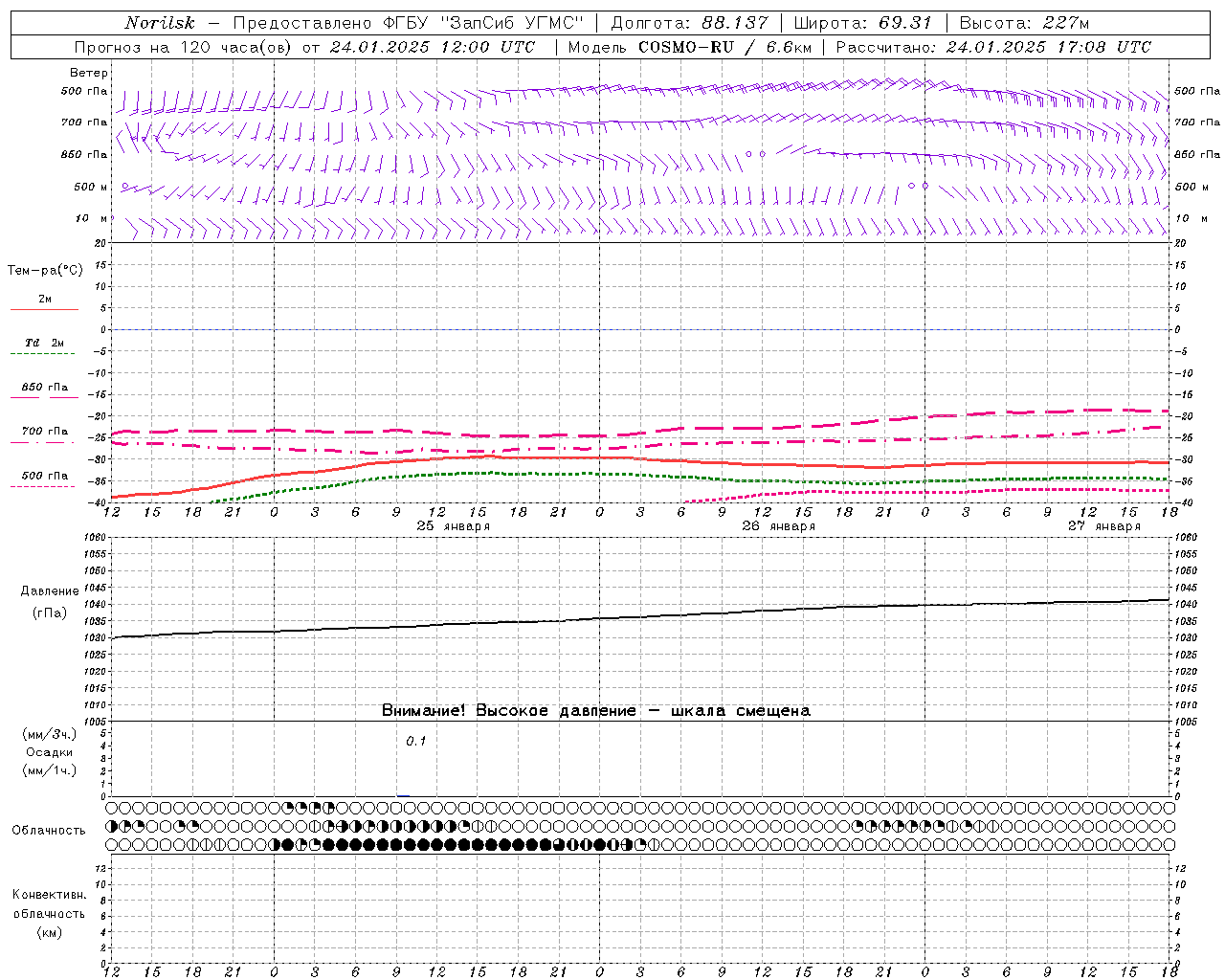Click the warning "Внимание! Высокое давление – шкала смещена"
Screen dimensions: 1225x980
[595, 710]
